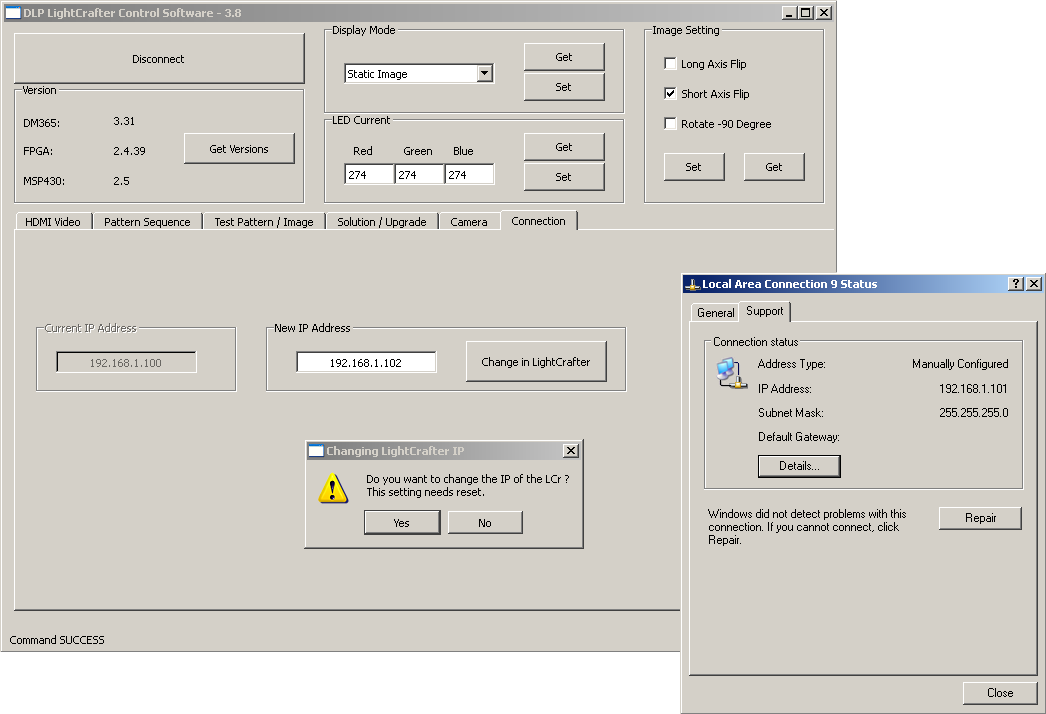1046x714 pixels.
Task: Switch to General tab in Connection Status
Action: (715, 312)
